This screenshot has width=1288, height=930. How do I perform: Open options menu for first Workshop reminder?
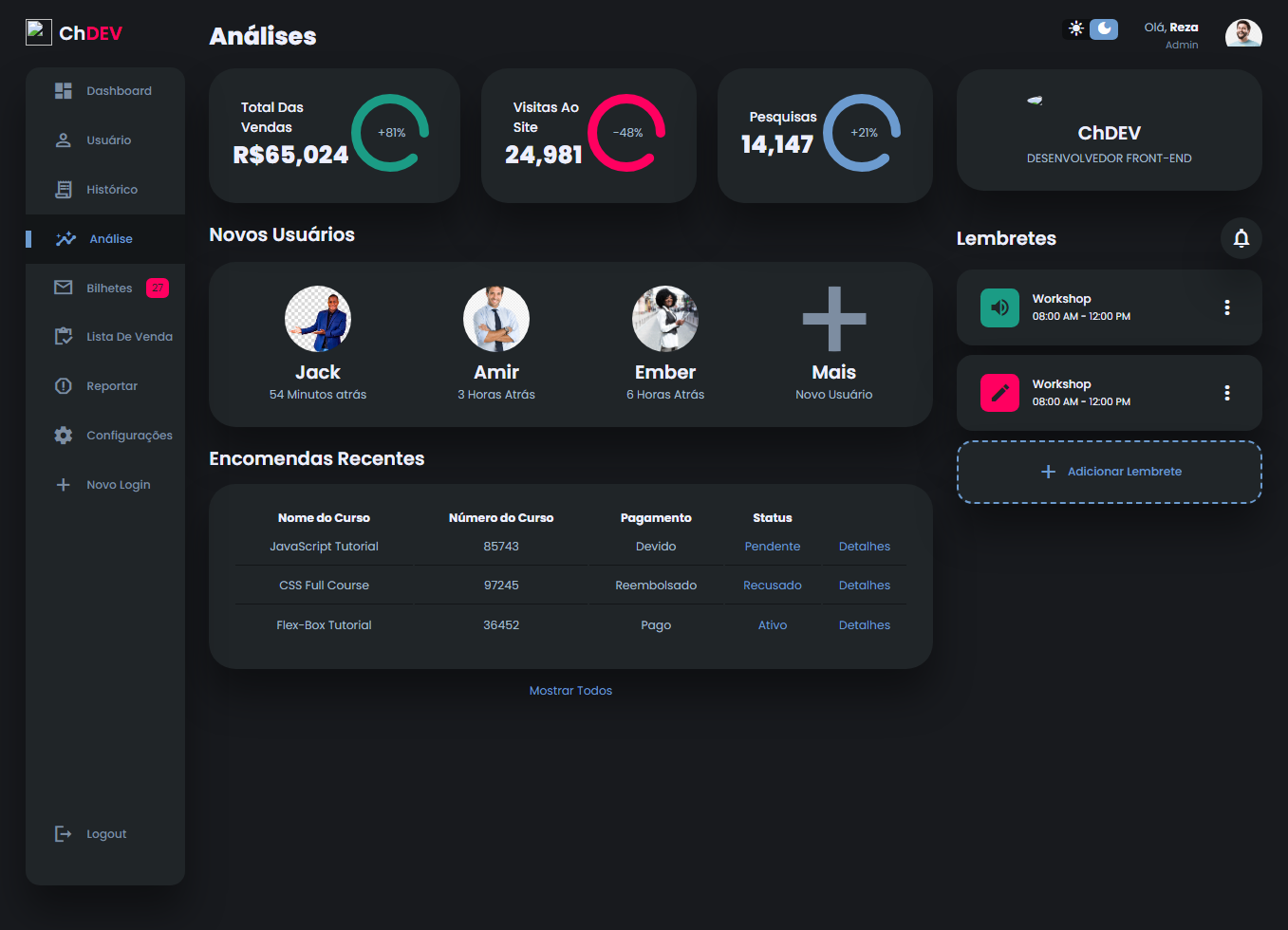click(x=1226, y=307)
